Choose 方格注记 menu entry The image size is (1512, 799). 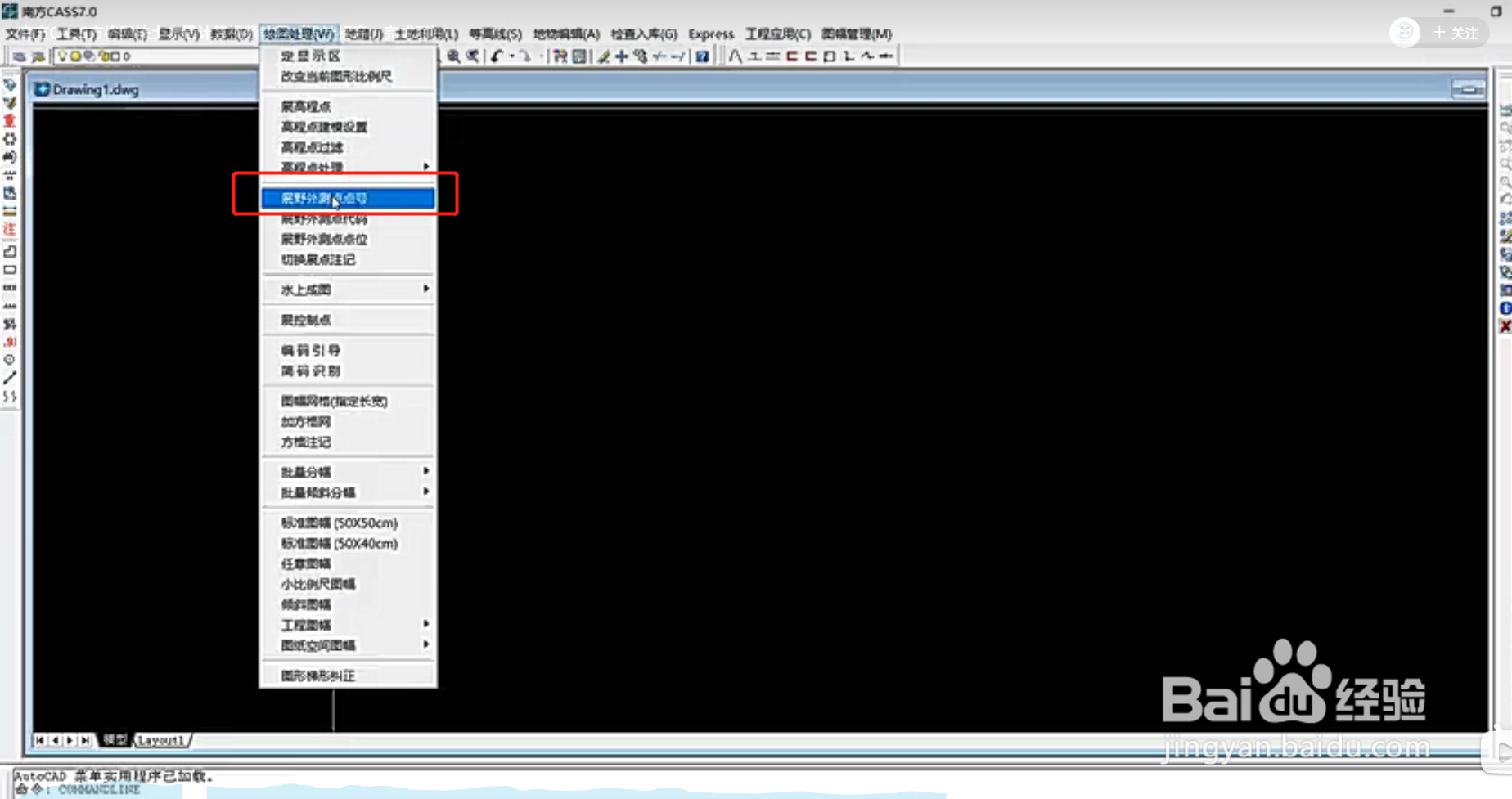point(348,442)
